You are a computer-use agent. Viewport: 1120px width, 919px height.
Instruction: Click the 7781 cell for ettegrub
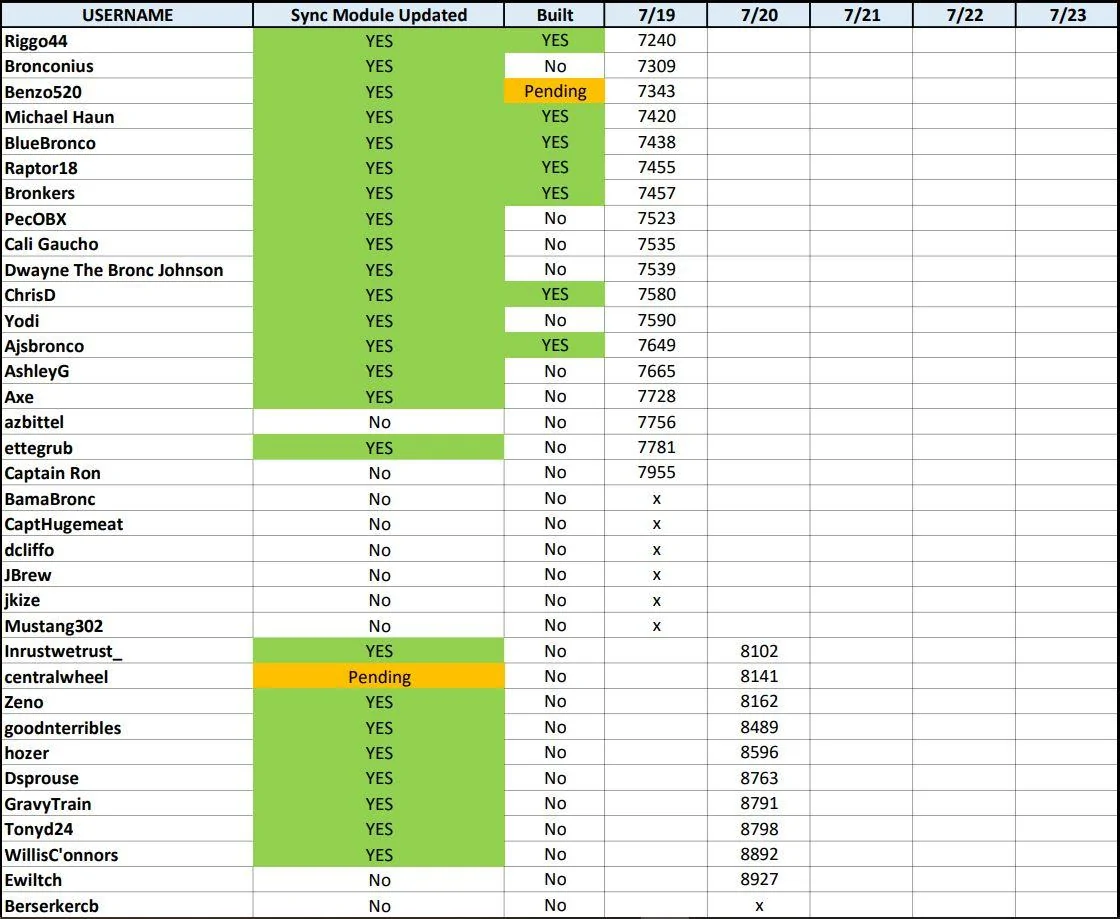(656, 447)
